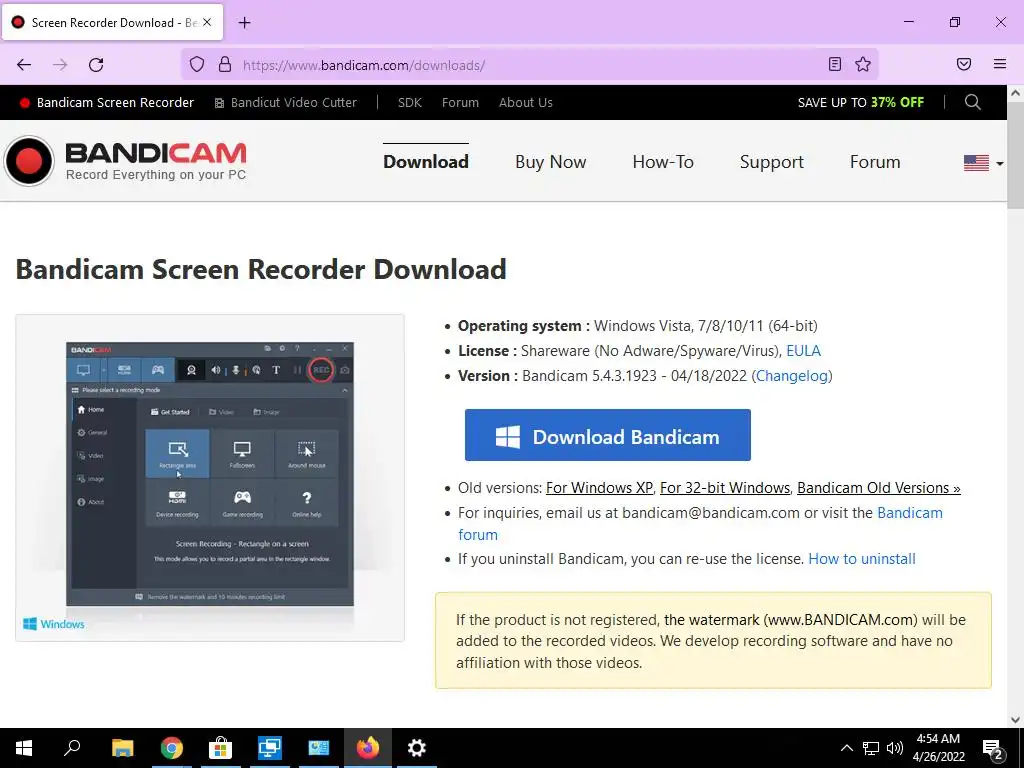Open Settings gear from taskbar
Viewport: 1024px width, 768px height.
click(x=417, y=748)
